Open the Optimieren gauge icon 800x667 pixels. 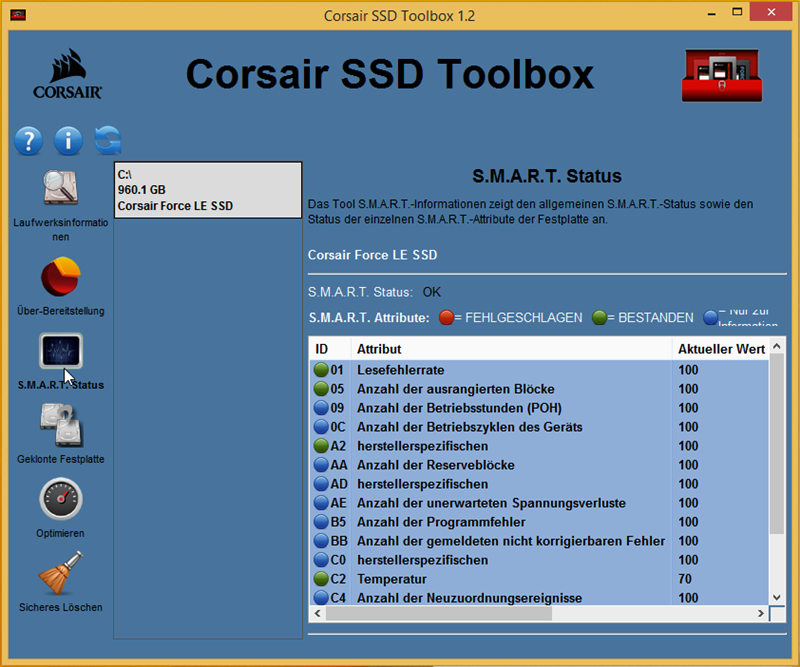tap(61, 499)
